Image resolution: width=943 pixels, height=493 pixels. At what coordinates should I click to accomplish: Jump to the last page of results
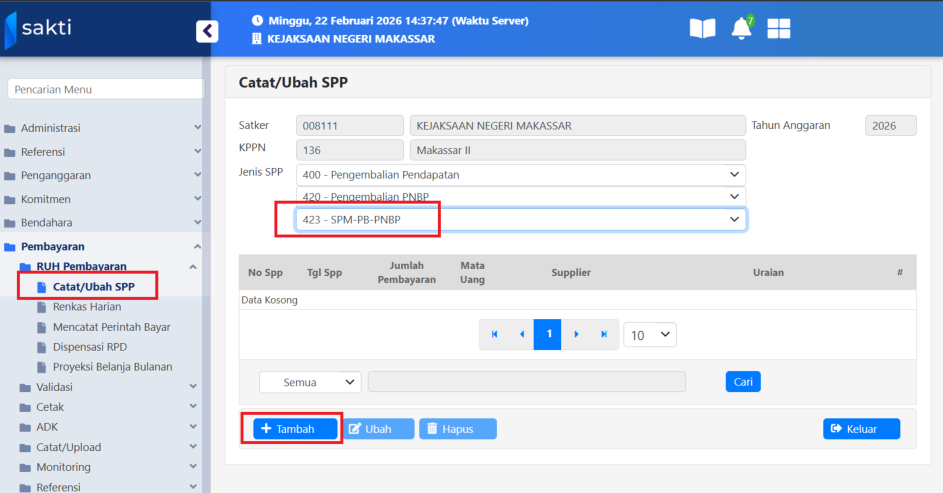tap(603, 334)
